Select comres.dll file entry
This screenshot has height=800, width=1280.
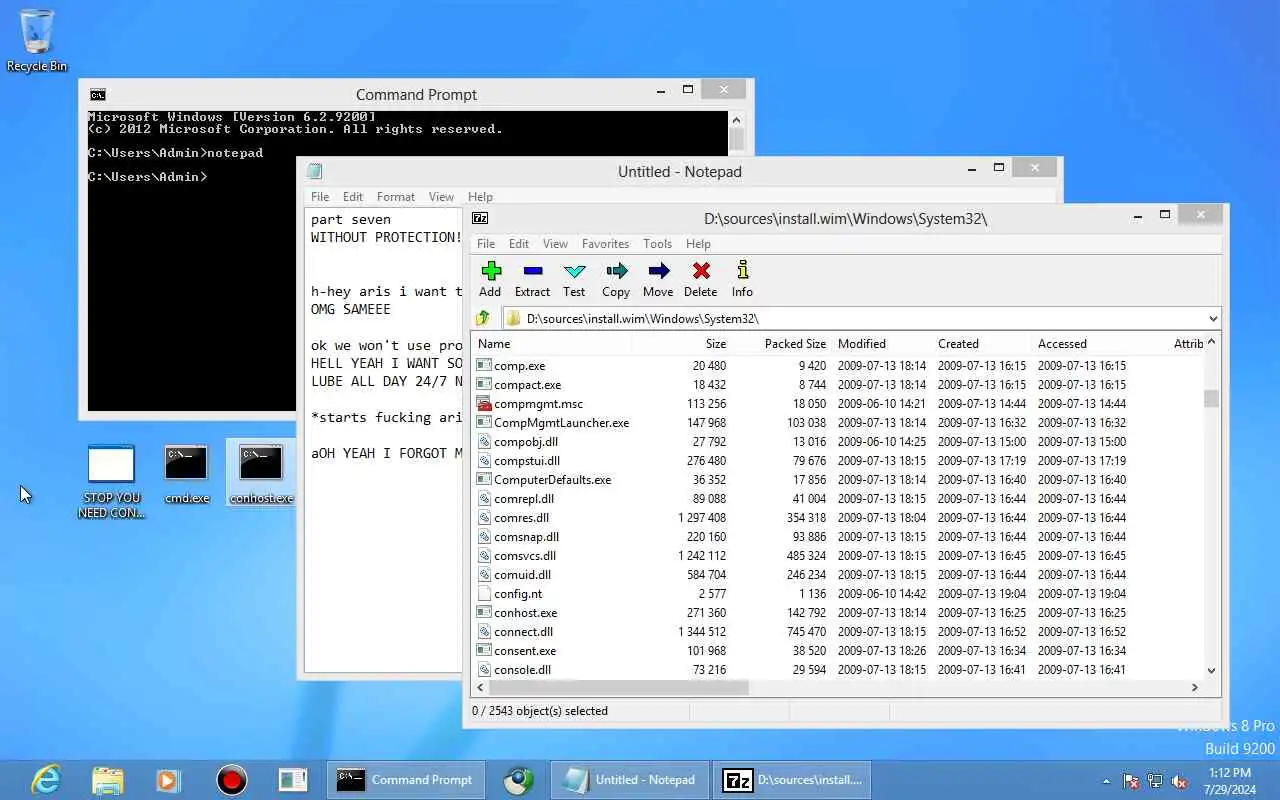pyautogui.click(x=521, y=518)
